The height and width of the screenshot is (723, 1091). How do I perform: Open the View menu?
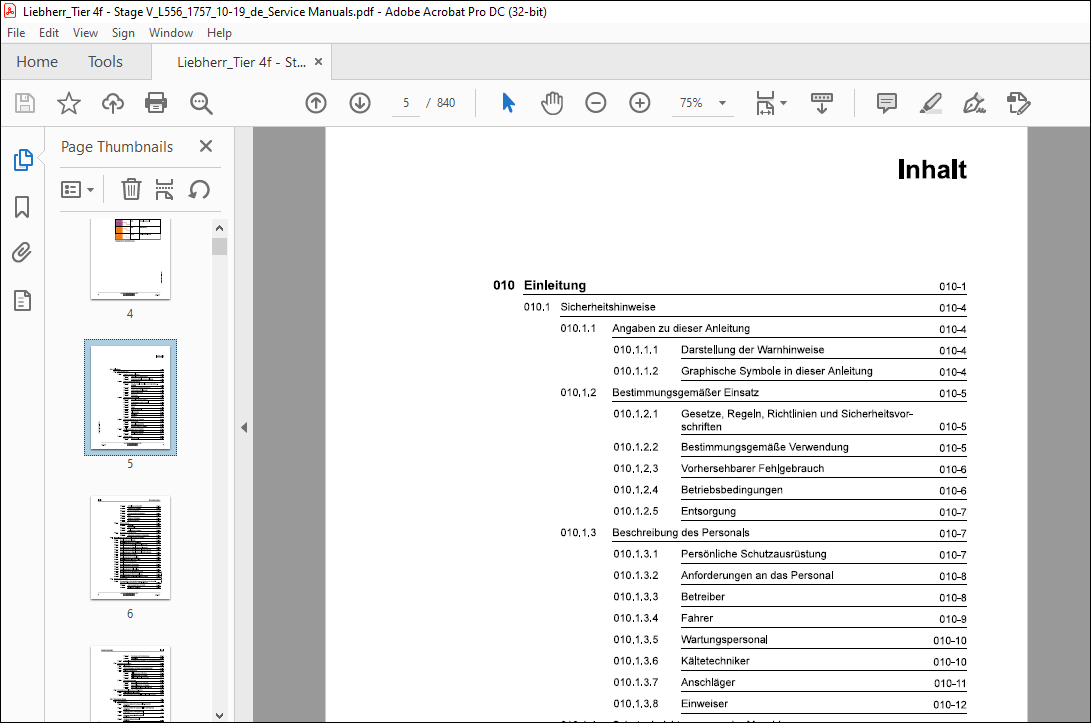pos(86,33)
